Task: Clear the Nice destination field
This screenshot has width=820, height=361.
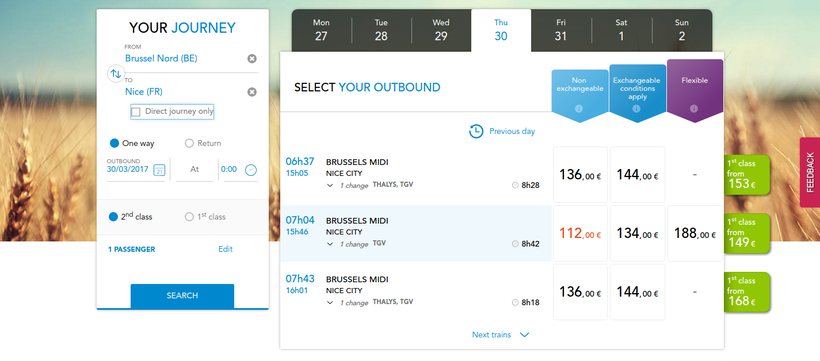Action: click(x=252, y=92)
